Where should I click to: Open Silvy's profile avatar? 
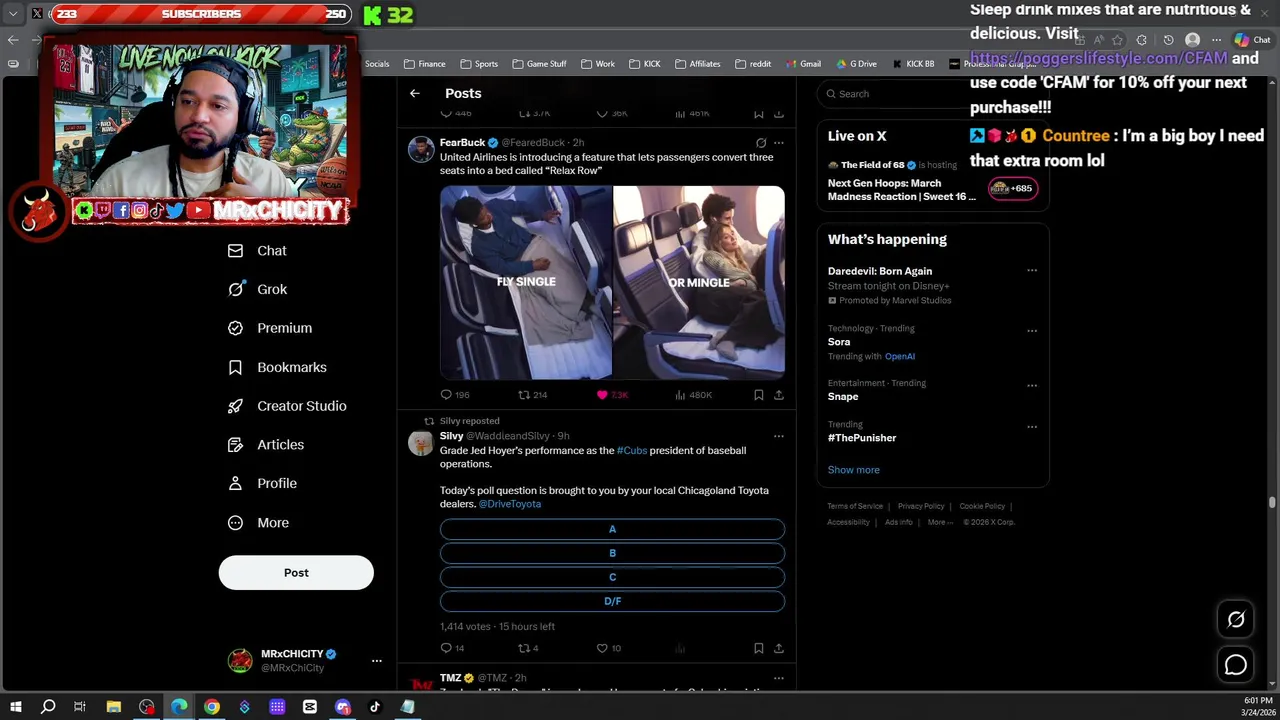[x=421, y=443]
